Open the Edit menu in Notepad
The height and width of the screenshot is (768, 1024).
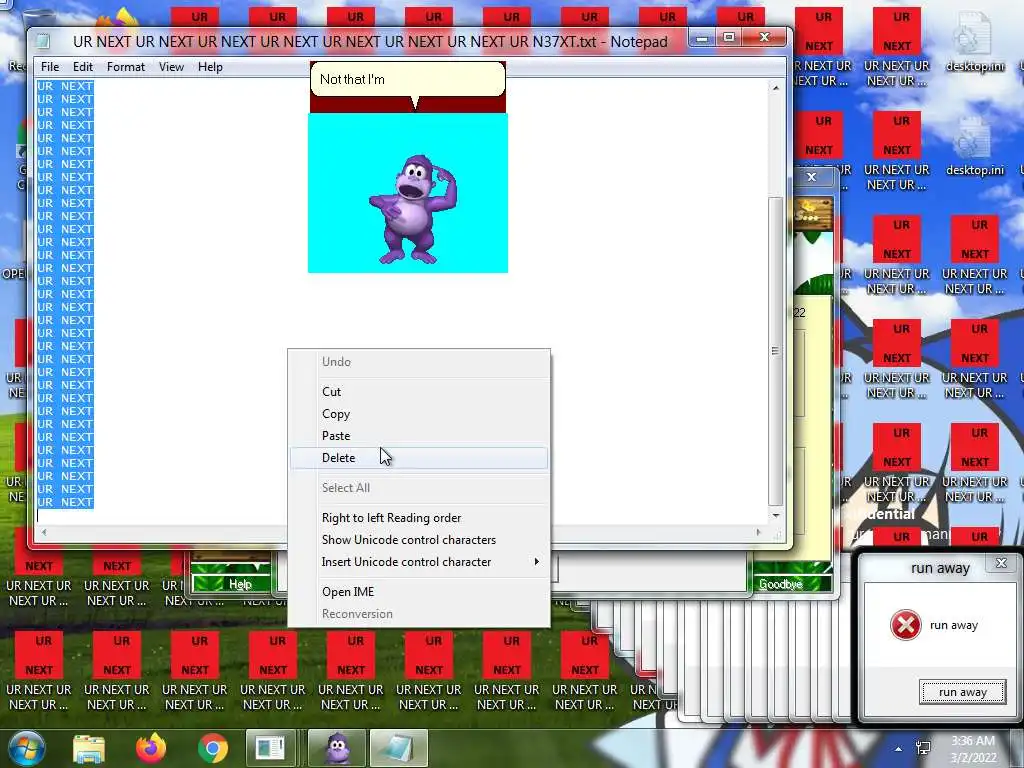pos(82,67)
